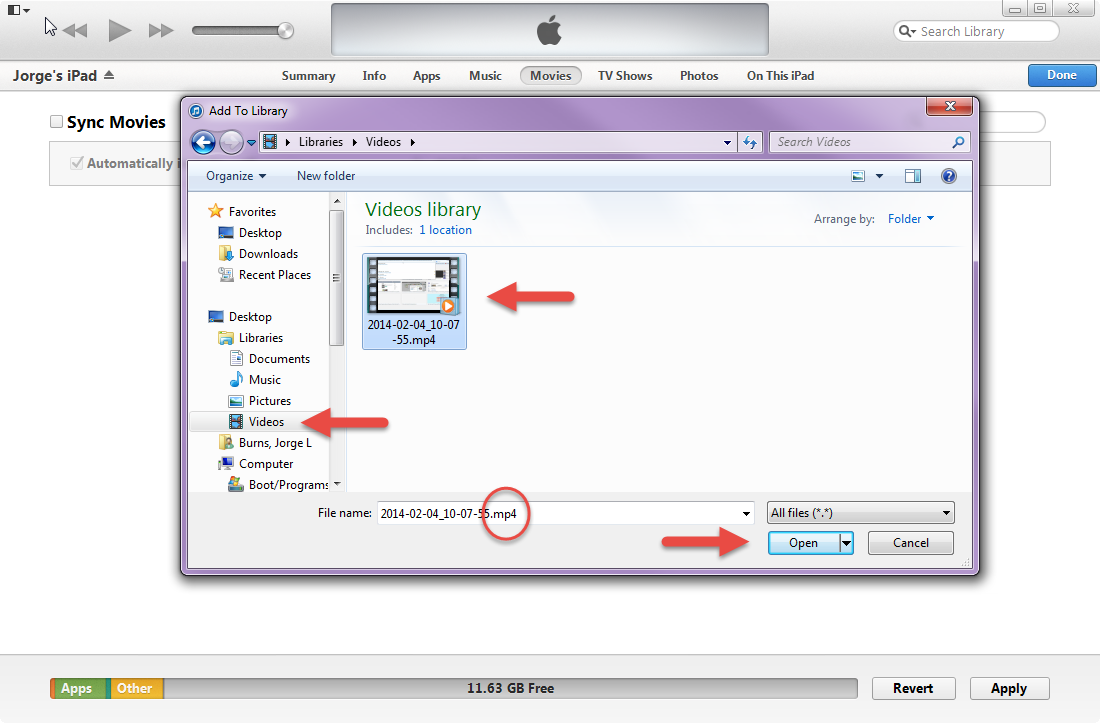1100x723 pixels.
Task: Click the Open button
Action: point(803,543)
